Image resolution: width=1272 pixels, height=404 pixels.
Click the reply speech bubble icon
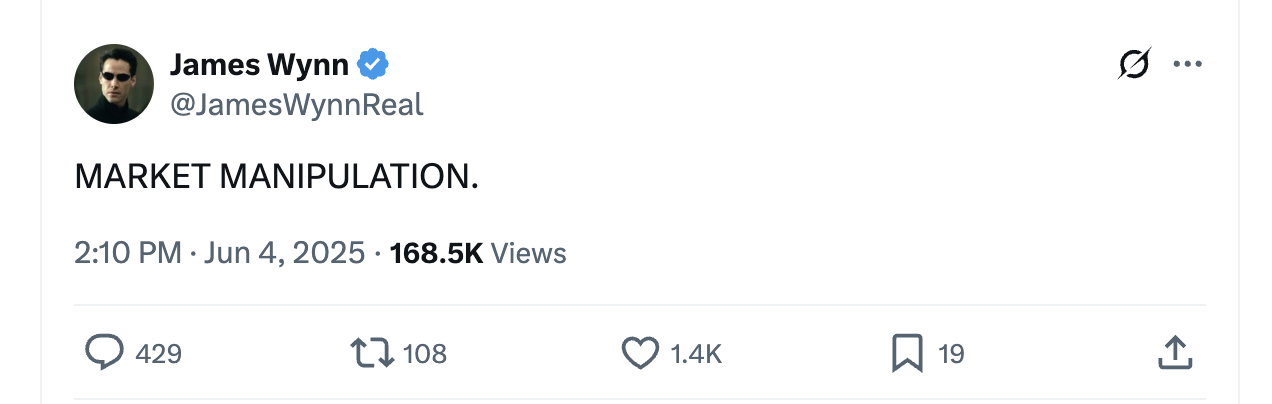click(x=104, y=353)
